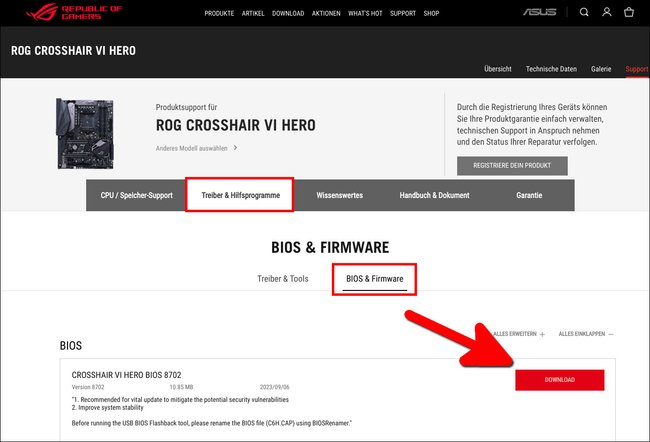Click the motherboard product thumbnail
The image size is (650, 442).
point(85,134)
